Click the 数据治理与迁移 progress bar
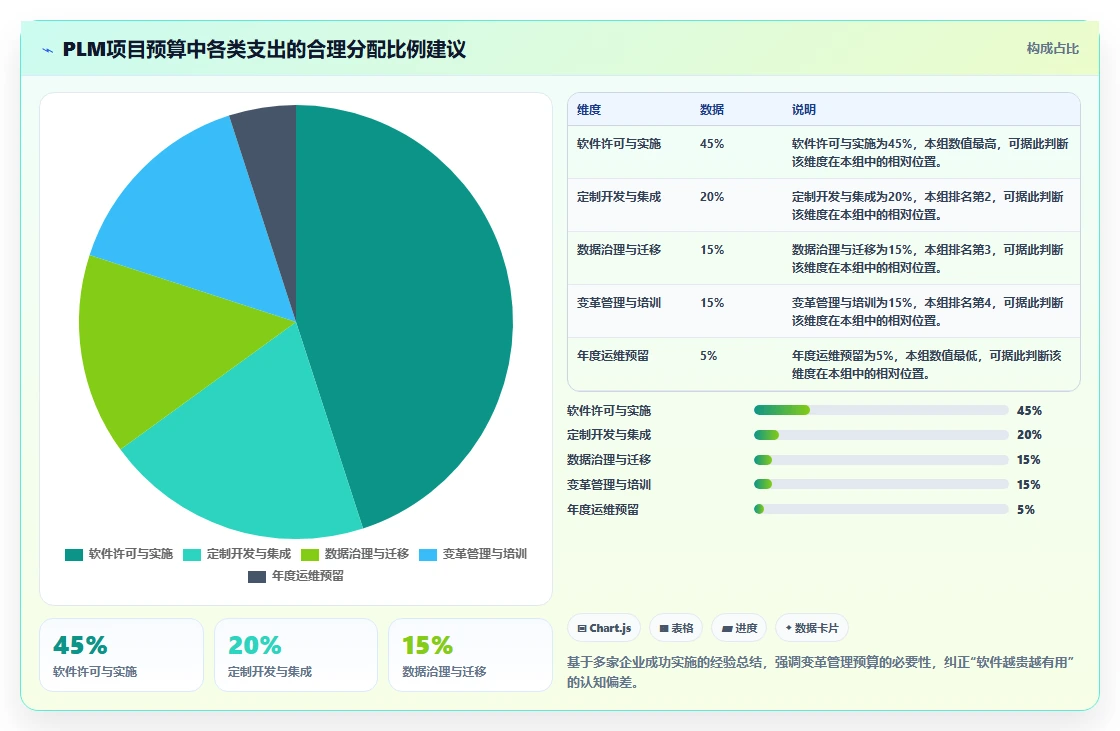Image resolution: width=1120 pixels, height=731 pixels. click(x=881, y=460)
